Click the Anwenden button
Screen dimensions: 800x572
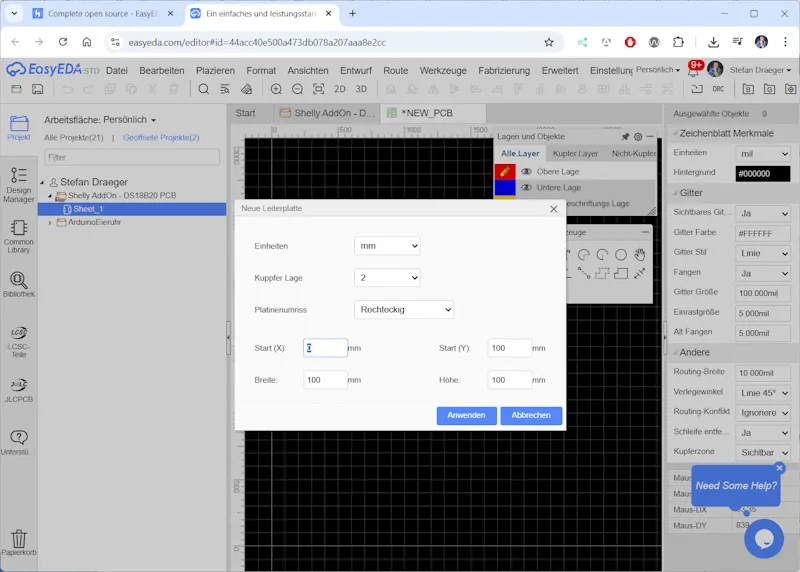click(x=466, y=415)
